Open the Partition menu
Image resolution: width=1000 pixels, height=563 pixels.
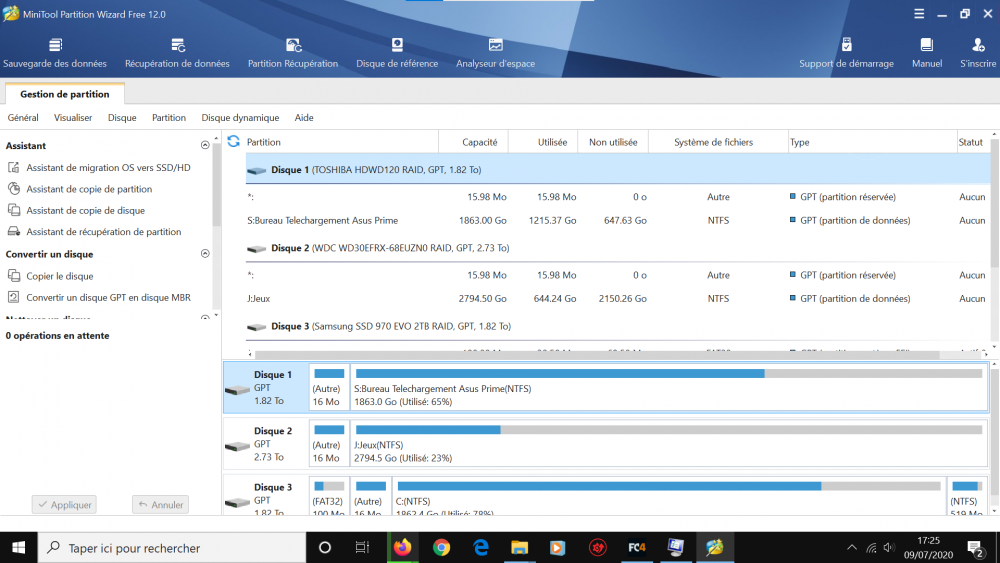tap(169, 118)
